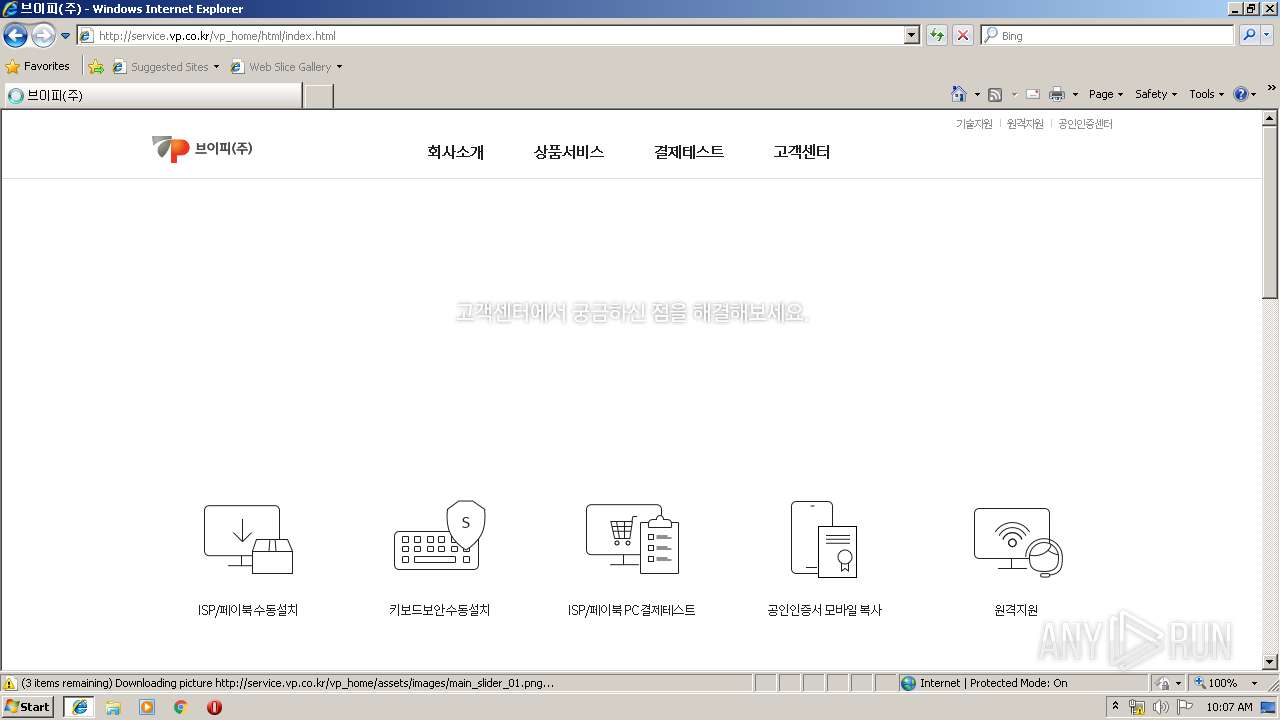Click the system tray volume icon
Screen dimensions: 1280x720
pos(1160,707)
